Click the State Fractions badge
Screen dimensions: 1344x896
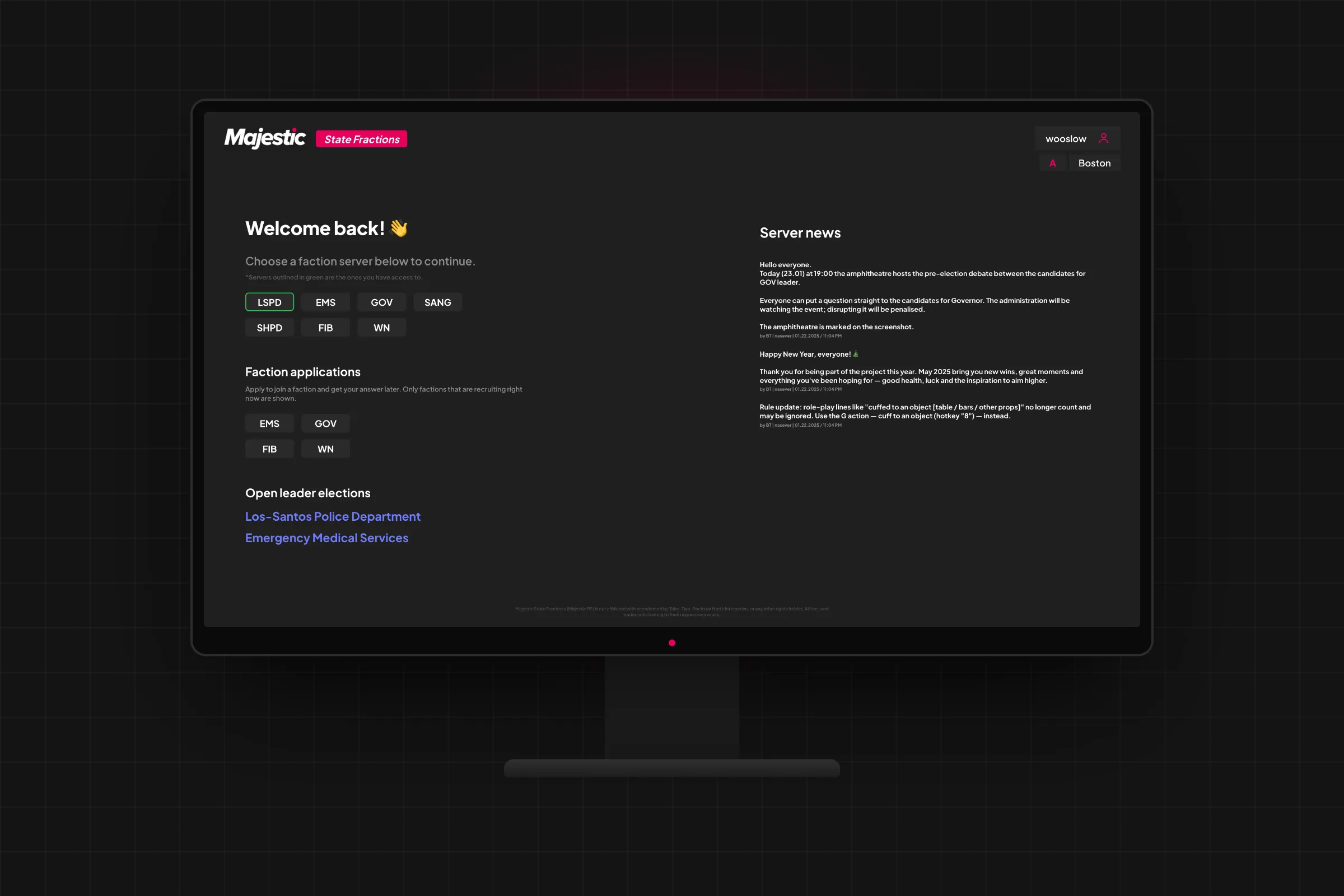[361, 139]
